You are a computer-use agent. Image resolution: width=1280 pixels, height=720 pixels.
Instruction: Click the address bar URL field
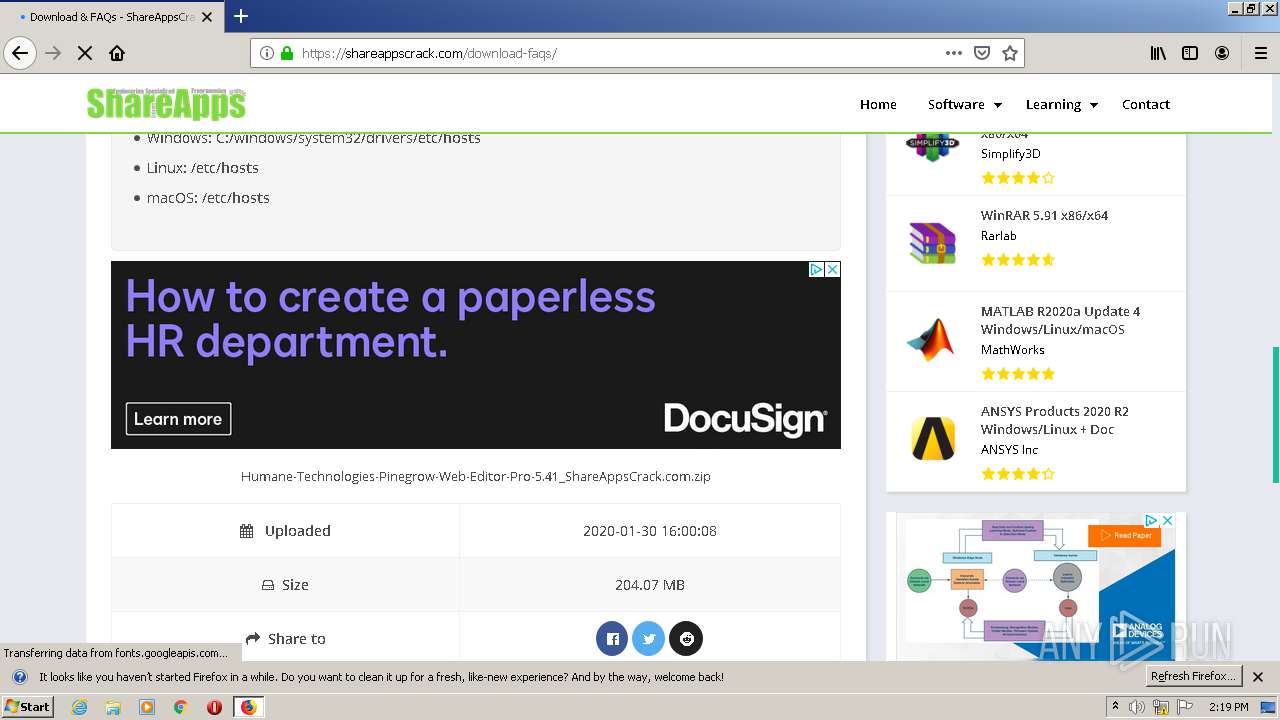620,53
